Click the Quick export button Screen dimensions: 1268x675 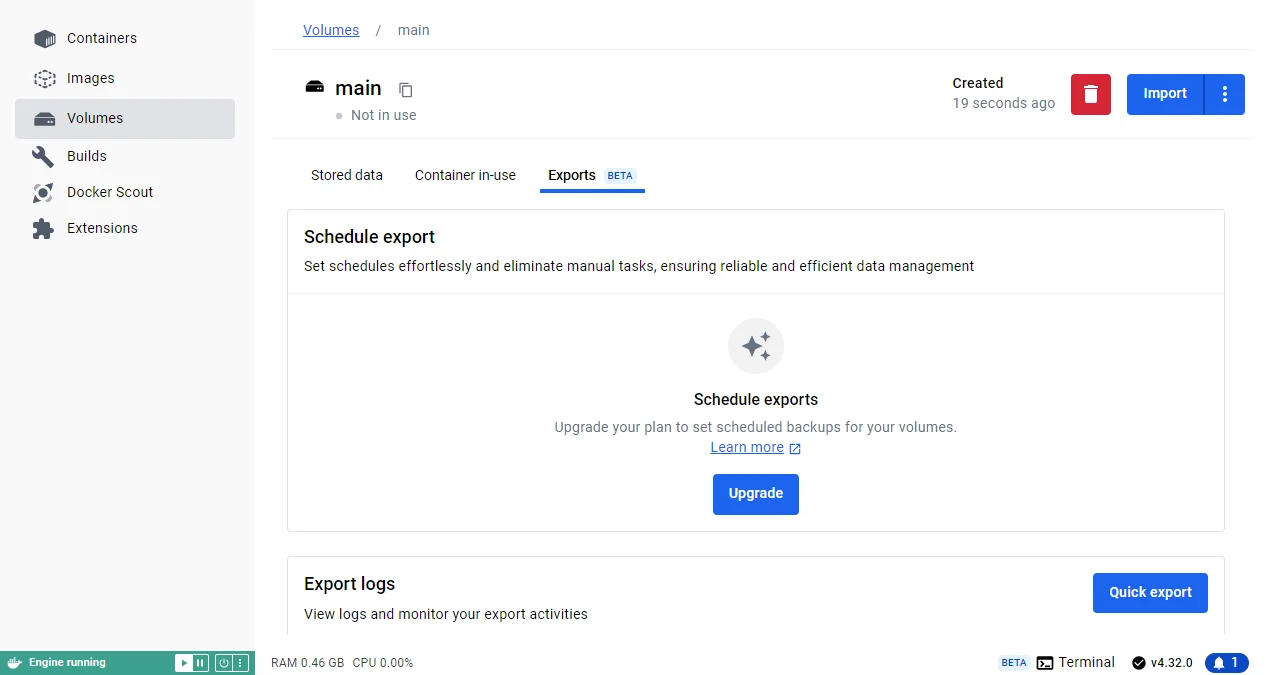click(x=1149, y=592)
